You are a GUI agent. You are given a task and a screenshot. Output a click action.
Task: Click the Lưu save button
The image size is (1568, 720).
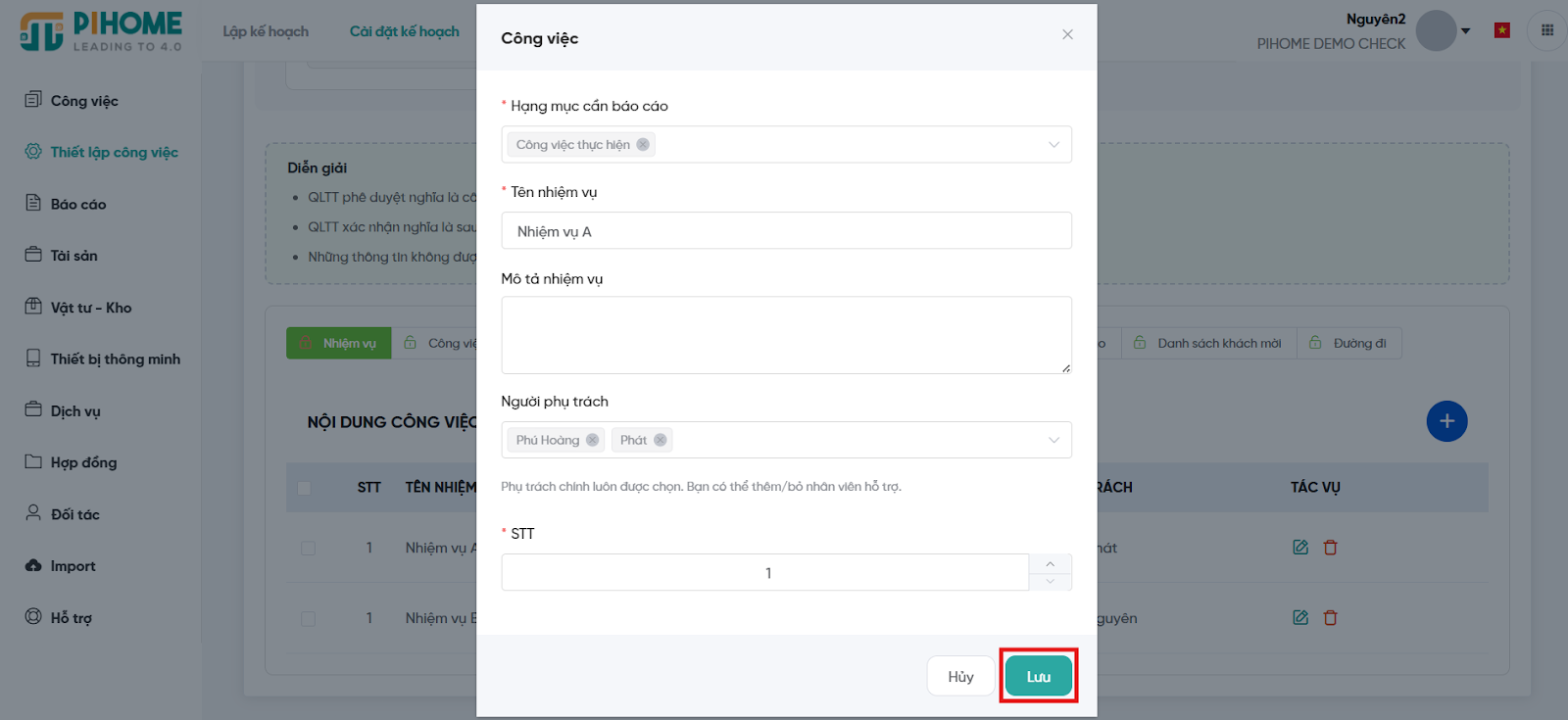click(x=1038, y=676)
